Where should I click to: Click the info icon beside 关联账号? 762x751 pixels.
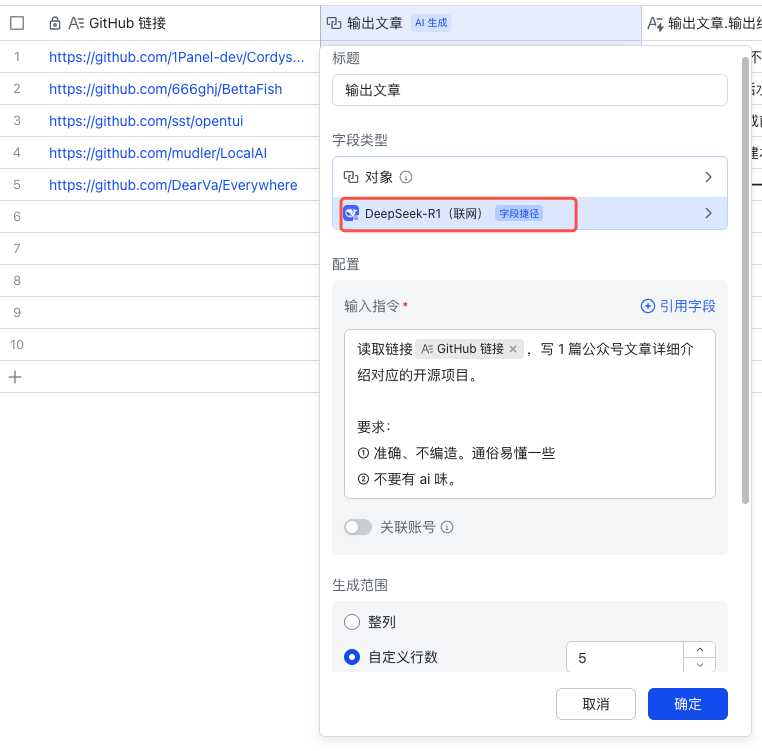point(447,527)
